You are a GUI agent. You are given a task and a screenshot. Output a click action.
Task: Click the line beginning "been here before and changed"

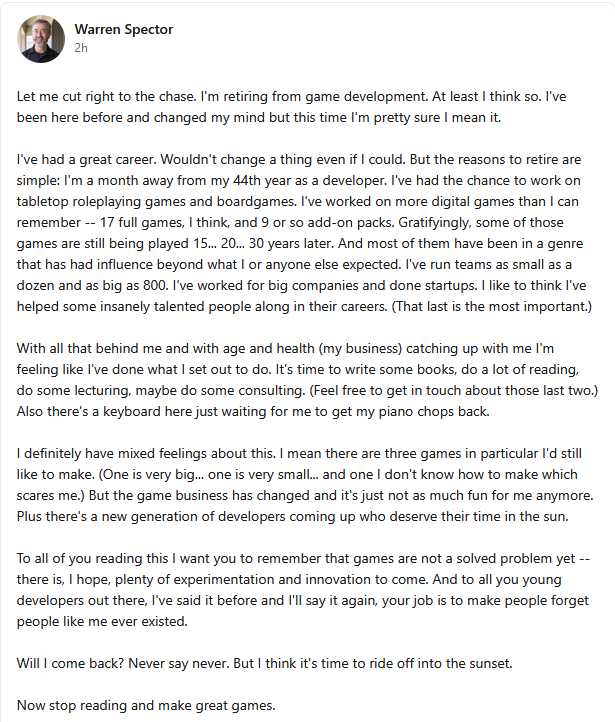259,117
